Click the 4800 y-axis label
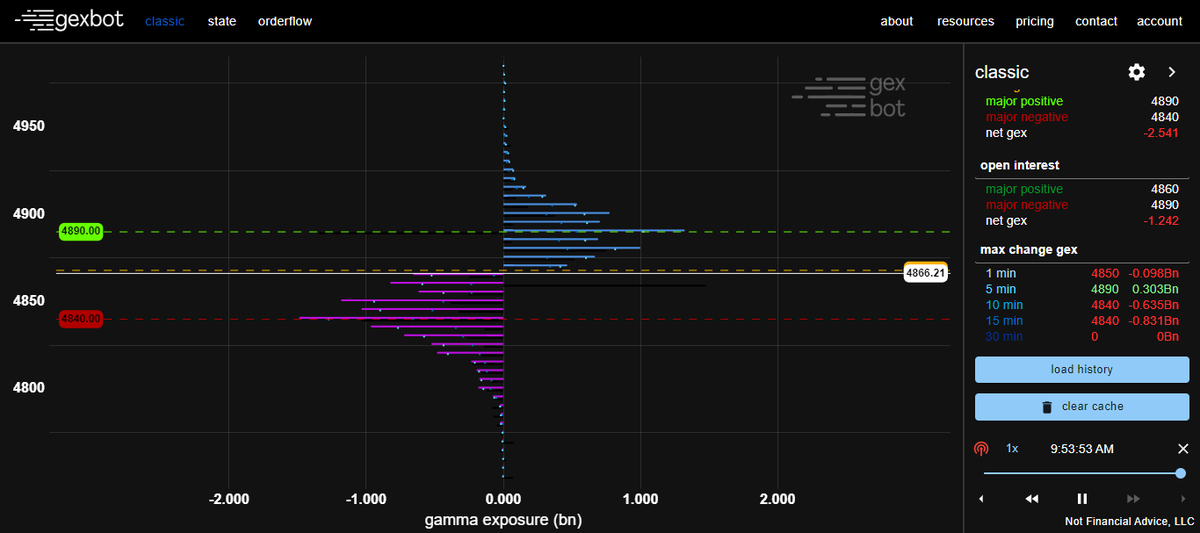The height and width of the screenshot is (533, 1200). pos(29,388)
